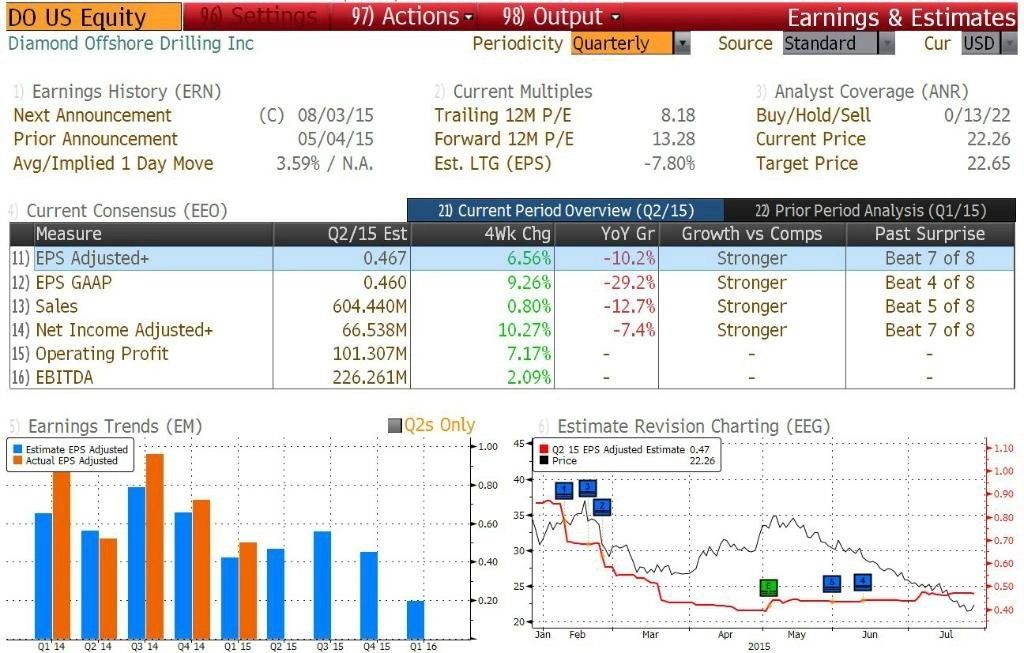The width and height of the screenshot is (1024, 653).
Task: Click the Past Surprise column header
Action: 930,234
